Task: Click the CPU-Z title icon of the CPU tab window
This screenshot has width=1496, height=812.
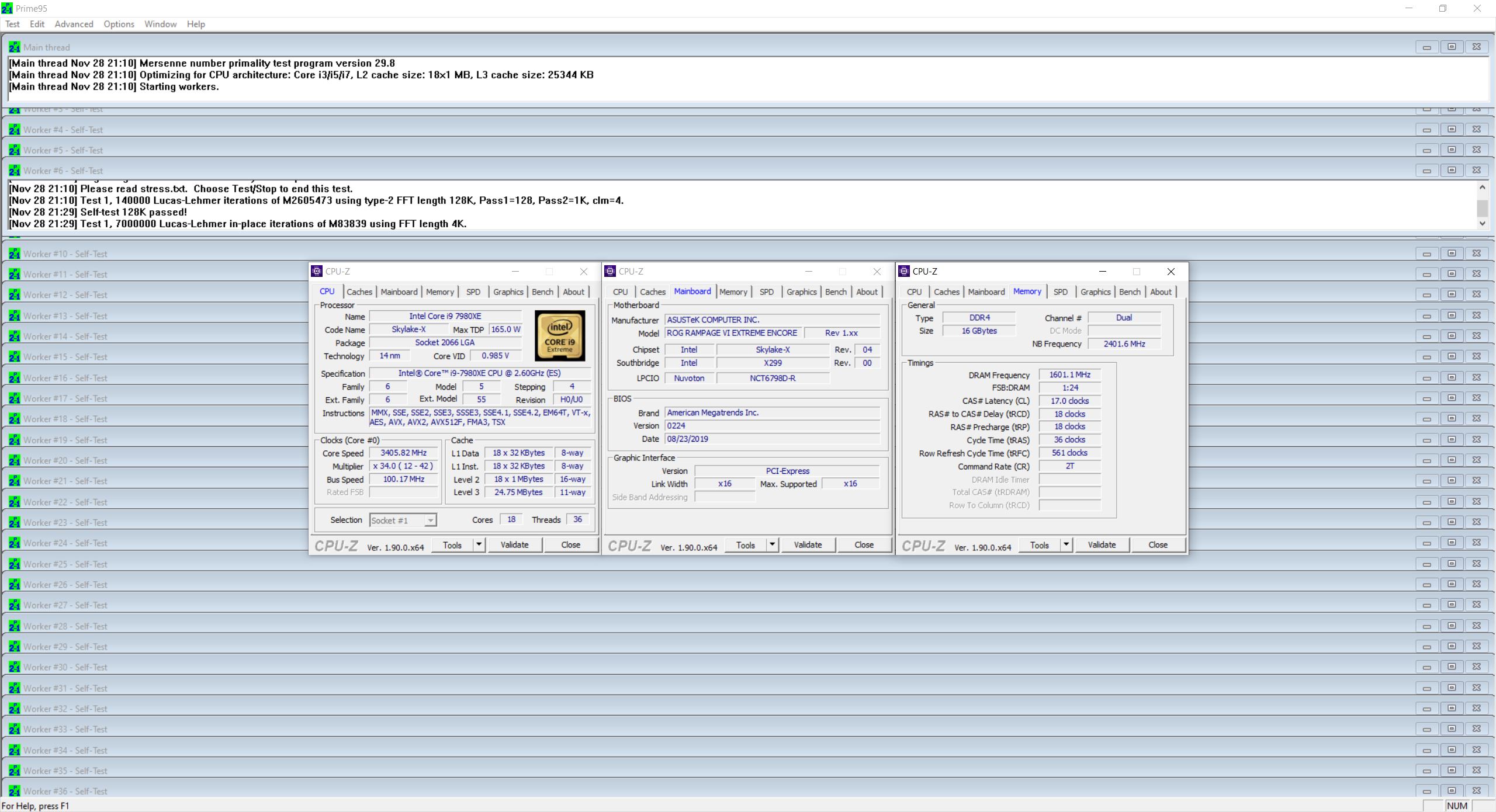Action: (x=317, y=271)
